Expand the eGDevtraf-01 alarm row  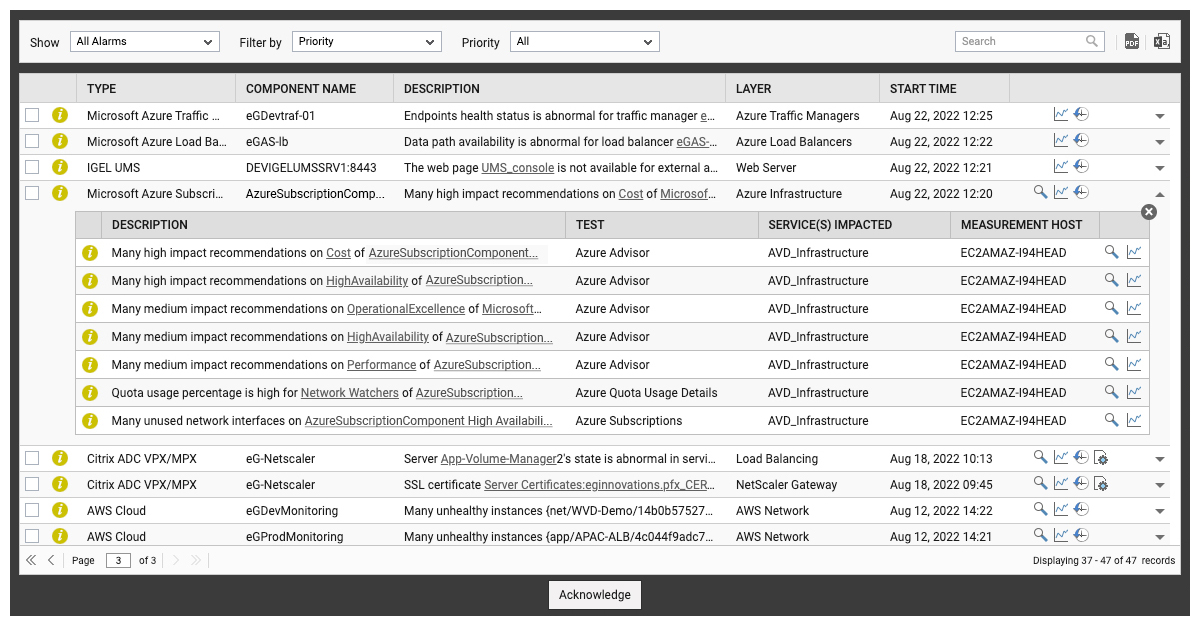[x=1160, y=116]
